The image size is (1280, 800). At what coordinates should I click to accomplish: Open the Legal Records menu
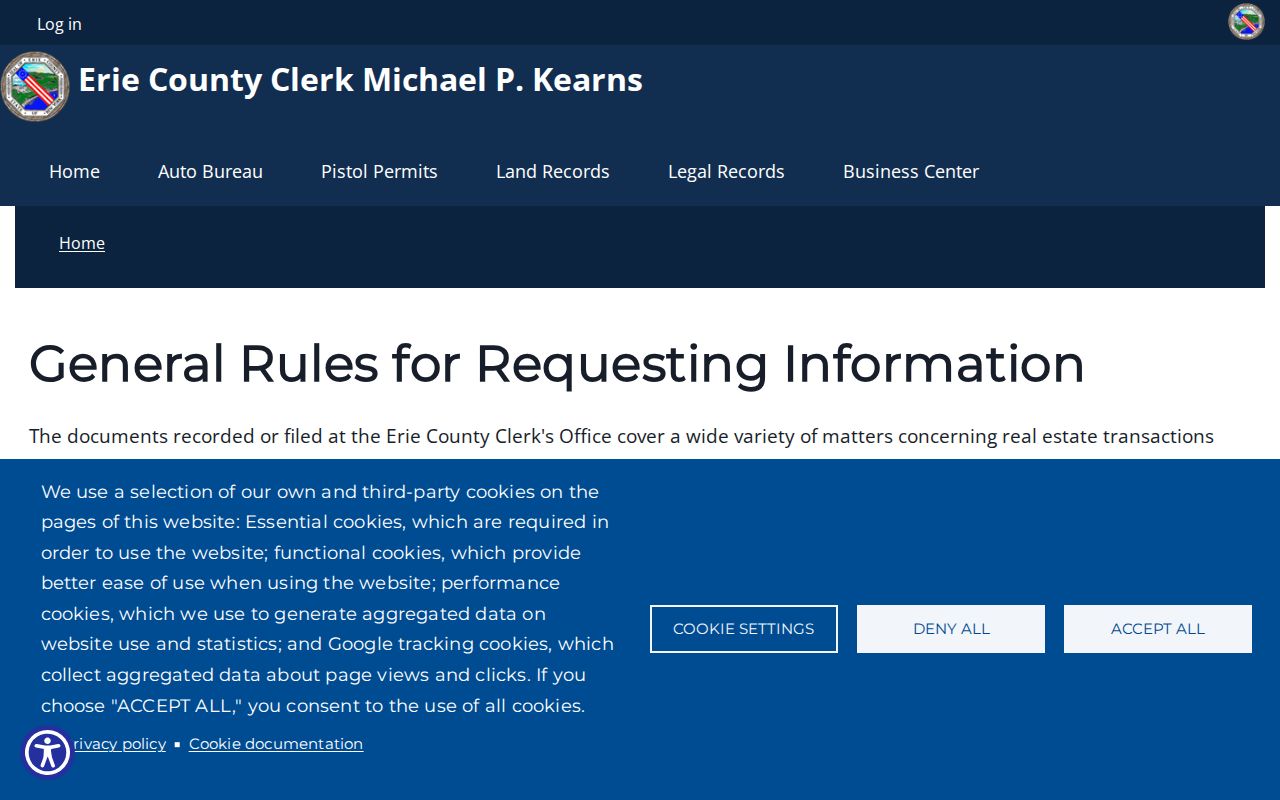tap(726, 171)
